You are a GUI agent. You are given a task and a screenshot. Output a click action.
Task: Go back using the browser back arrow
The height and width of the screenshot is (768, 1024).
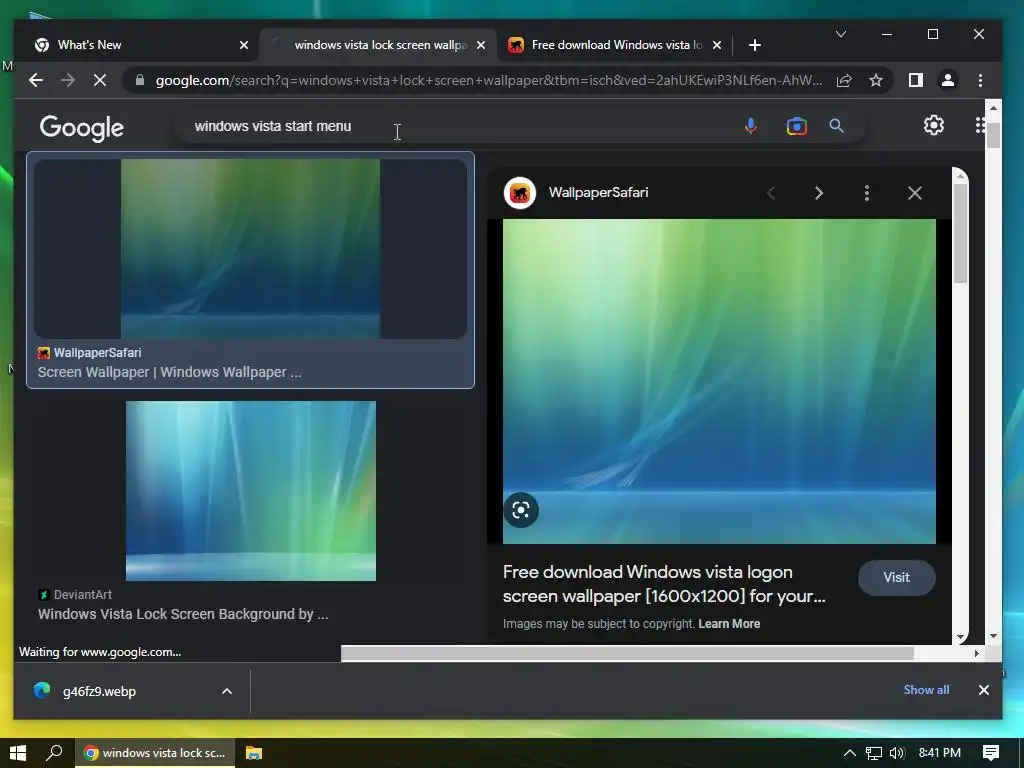36,80
